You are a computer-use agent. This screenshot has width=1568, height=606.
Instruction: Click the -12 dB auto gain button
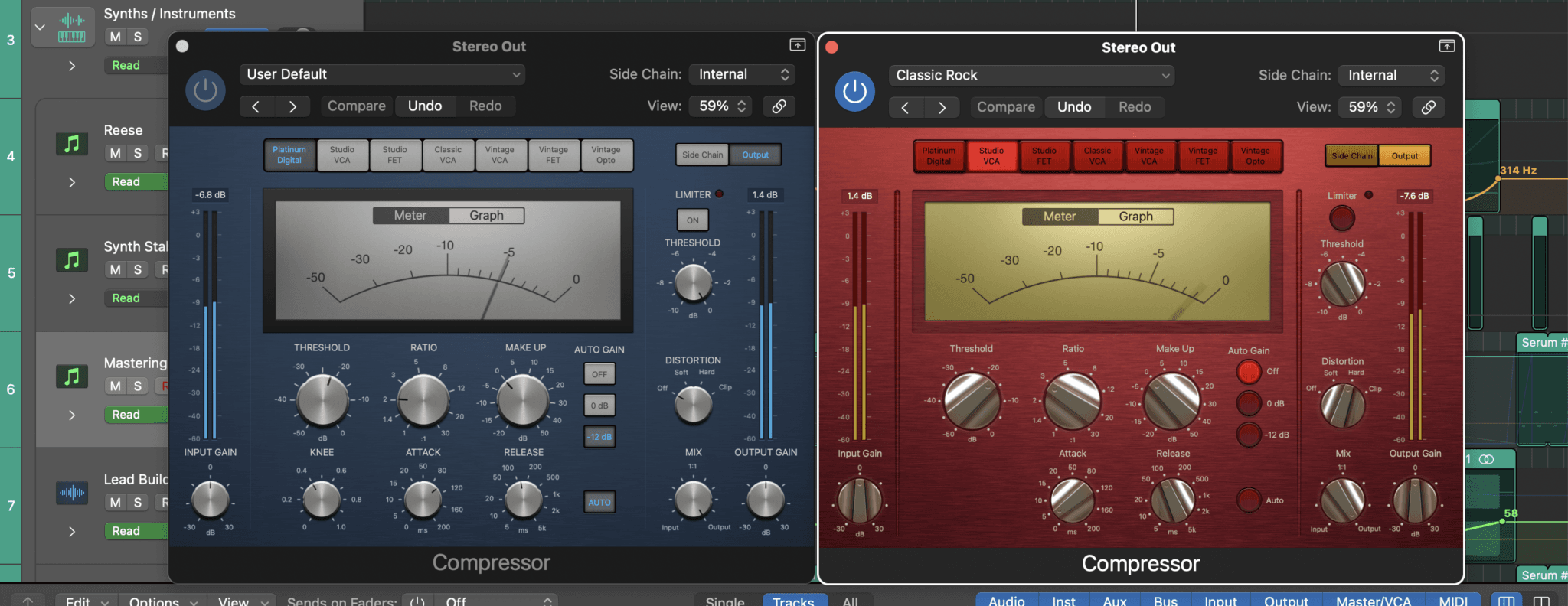coord(599,437)
